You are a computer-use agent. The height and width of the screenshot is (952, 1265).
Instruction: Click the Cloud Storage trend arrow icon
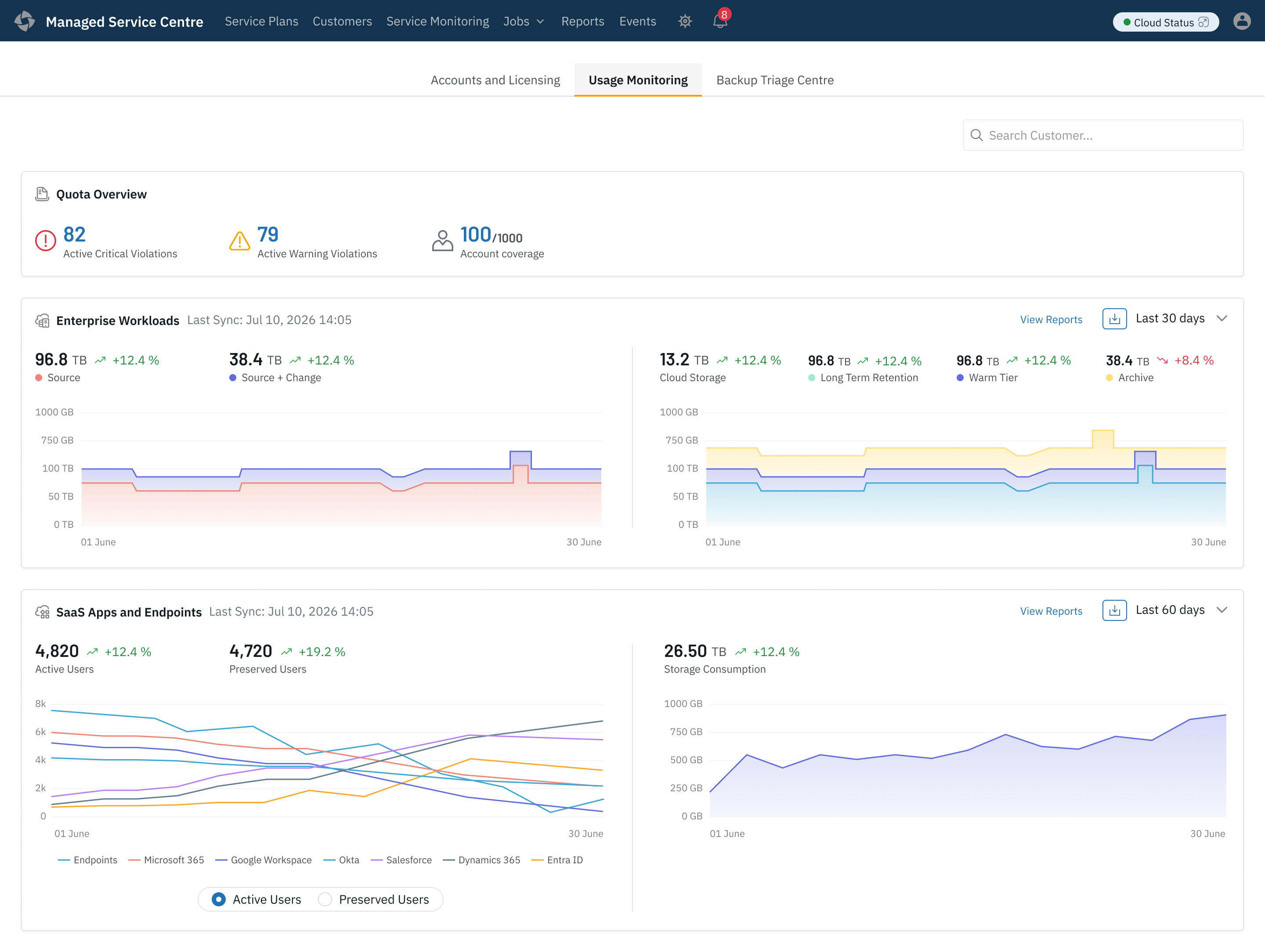(x=722, y=360)
